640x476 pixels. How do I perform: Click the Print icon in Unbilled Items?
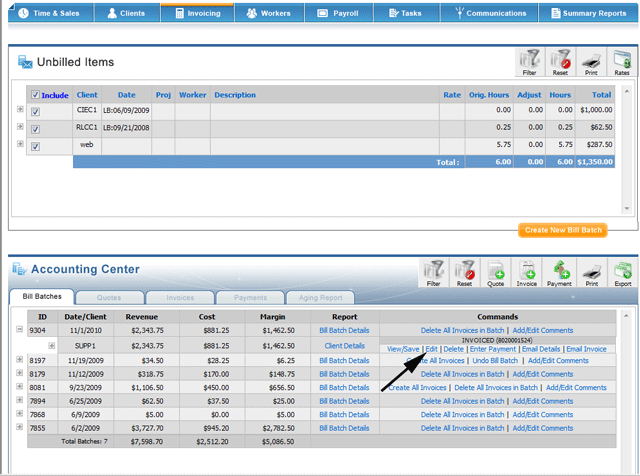pos(591,62)
